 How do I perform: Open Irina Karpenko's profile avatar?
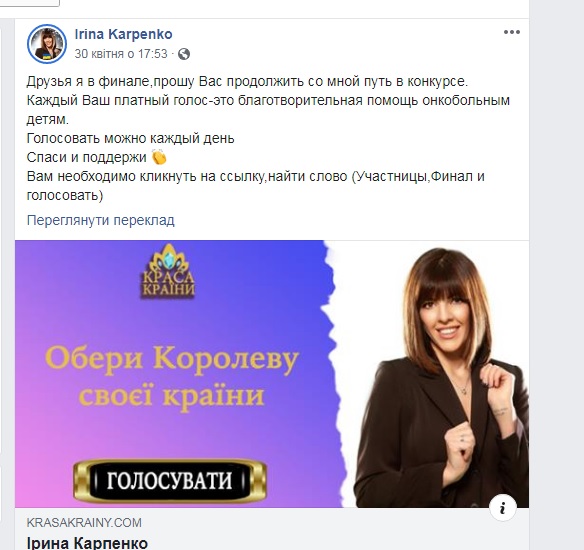click(47, 44)
